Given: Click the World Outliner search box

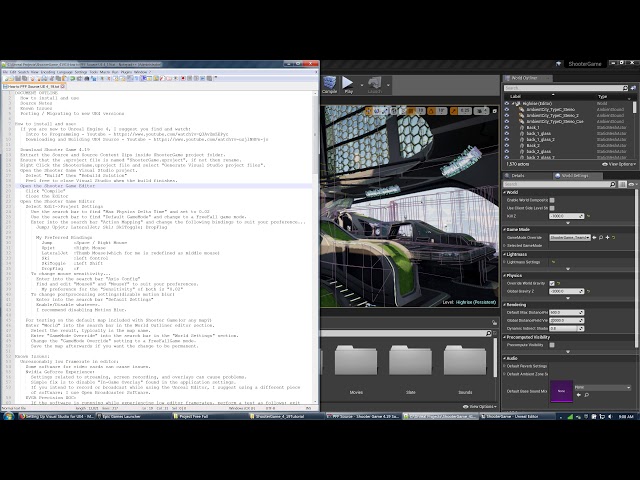Looking at the screenshot, I should 563,88.
